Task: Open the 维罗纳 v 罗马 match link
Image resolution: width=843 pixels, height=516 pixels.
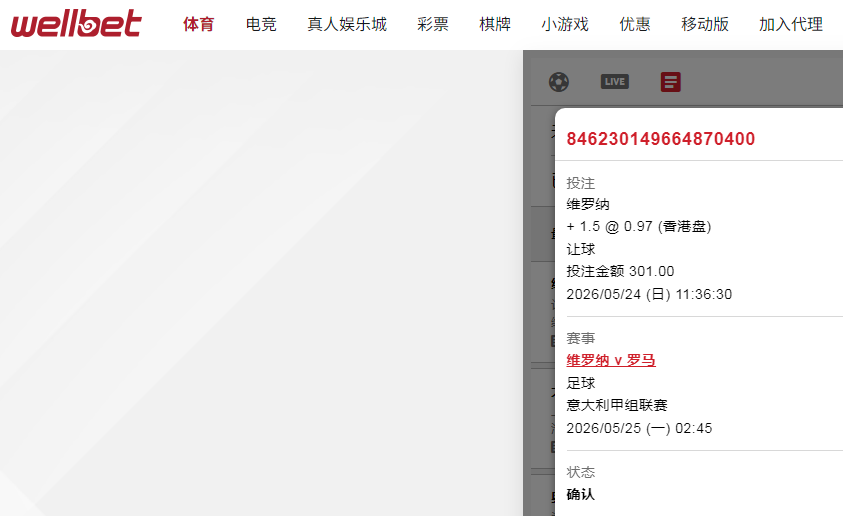Action: coord(611,360)
